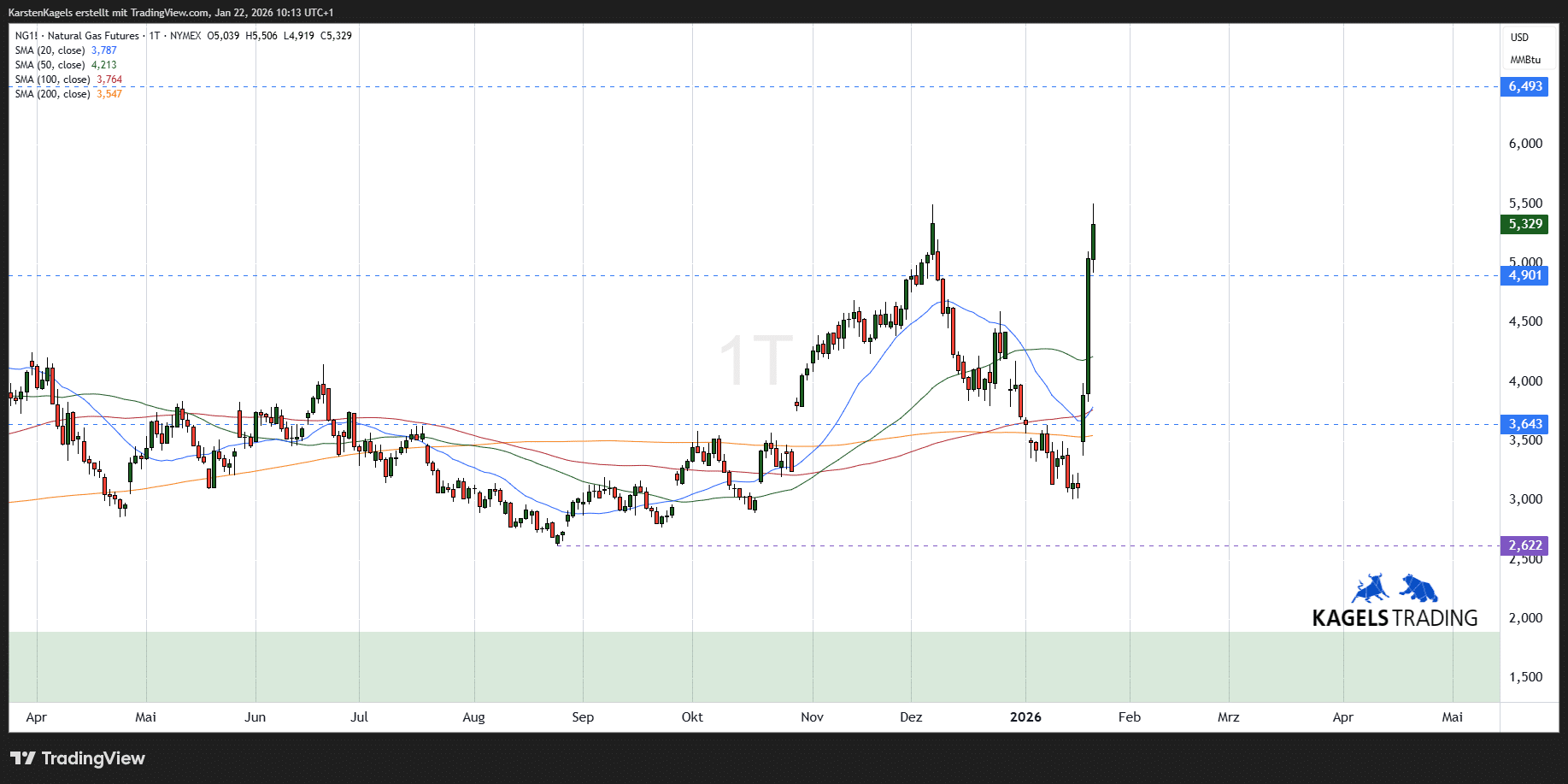Click the SMA (50, close) legend entry

(50, 65)
